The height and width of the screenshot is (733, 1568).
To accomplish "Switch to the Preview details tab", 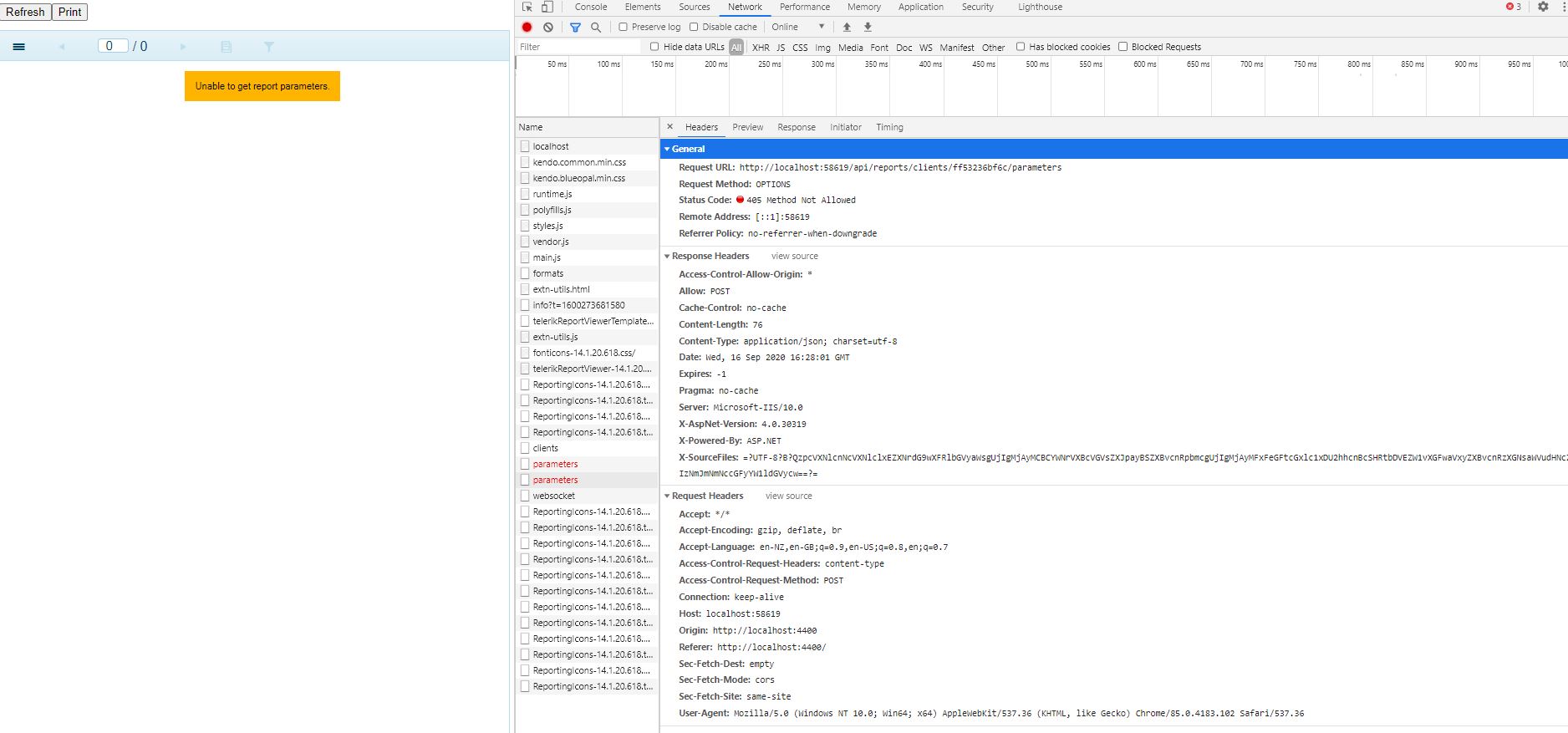I will coord(747,127).
